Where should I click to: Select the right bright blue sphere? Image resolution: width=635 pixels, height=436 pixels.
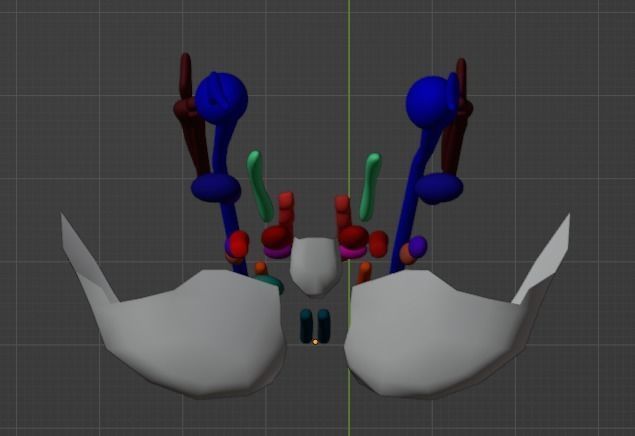pyautogui.click(x=429, y=101)
